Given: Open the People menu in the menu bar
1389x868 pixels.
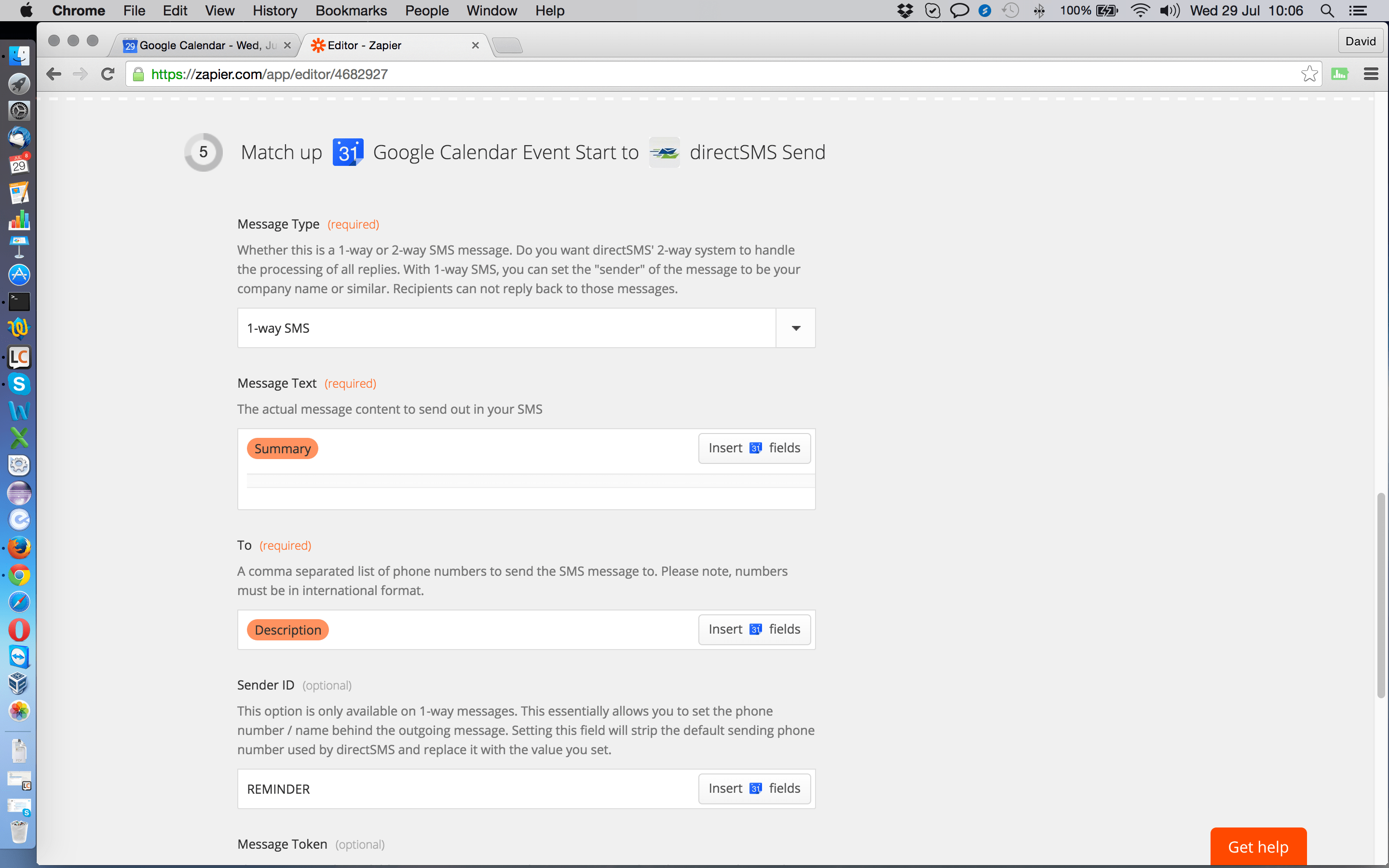Looking at the screenshot, I should (426, 10).
